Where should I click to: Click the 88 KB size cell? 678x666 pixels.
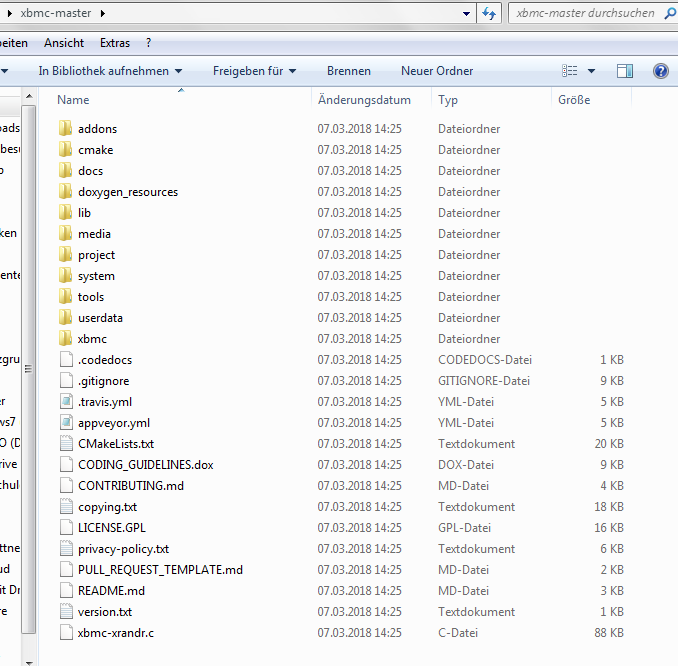pos(609,633)
